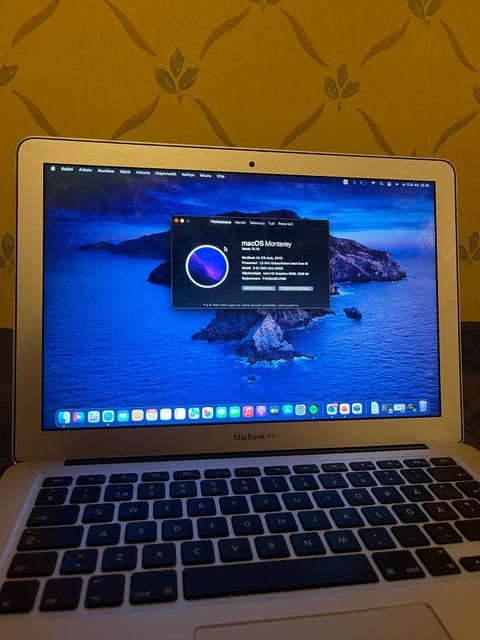This screenshot has width=480, height=640.
Task: Launch the App Store dock icon
Action: (x=288, y=410)
